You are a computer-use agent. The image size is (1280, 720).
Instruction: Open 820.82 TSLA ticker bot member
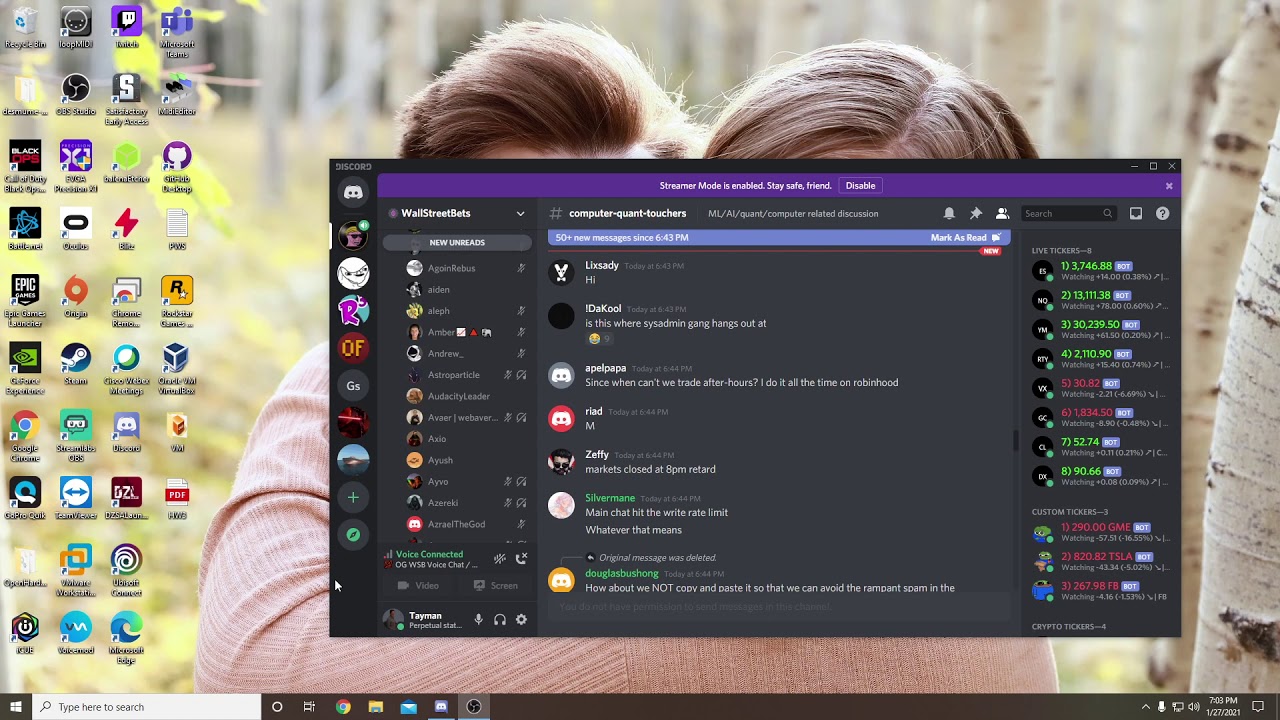coord(1102,561)
